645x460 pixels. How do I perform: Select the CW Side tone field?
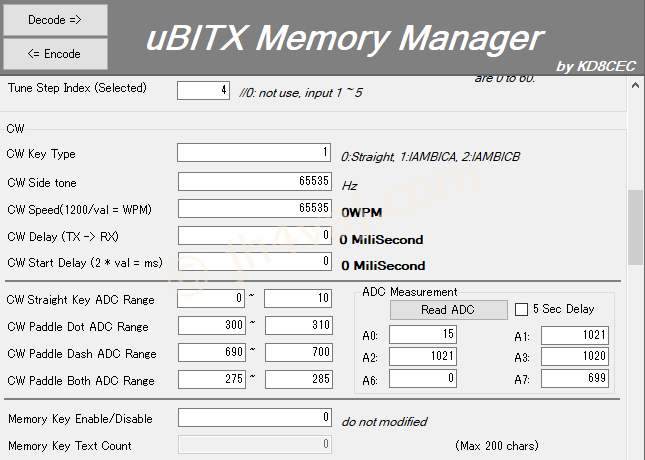coord(255,181)
